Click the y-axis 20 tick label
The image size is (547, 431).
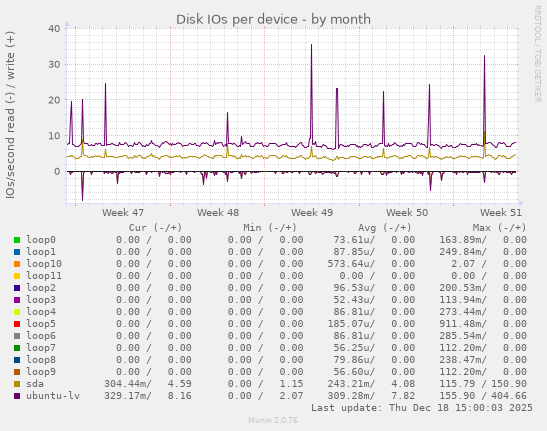[x=54, y=100]
